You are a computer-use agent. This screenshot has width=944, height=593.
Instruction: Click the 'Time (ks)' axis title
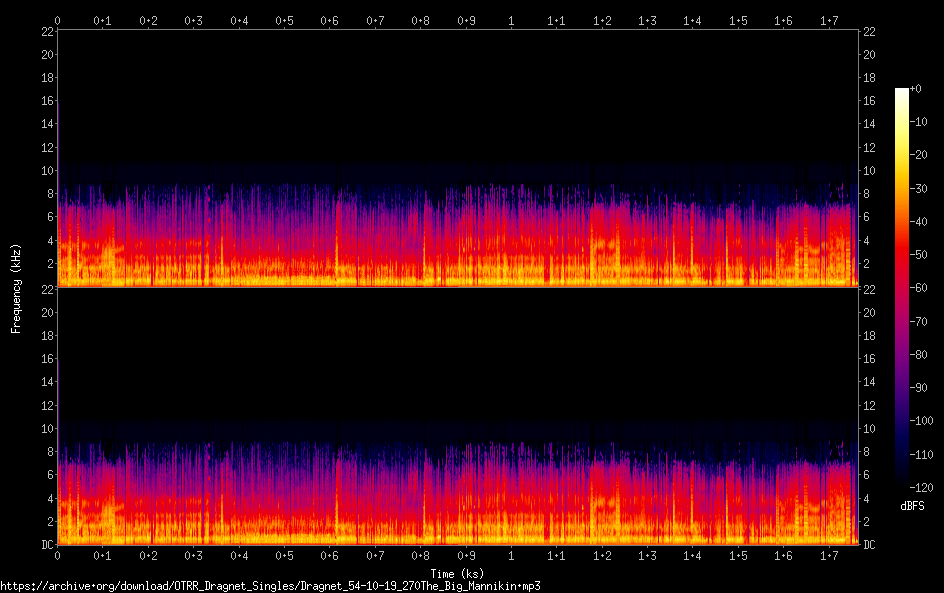457,573
